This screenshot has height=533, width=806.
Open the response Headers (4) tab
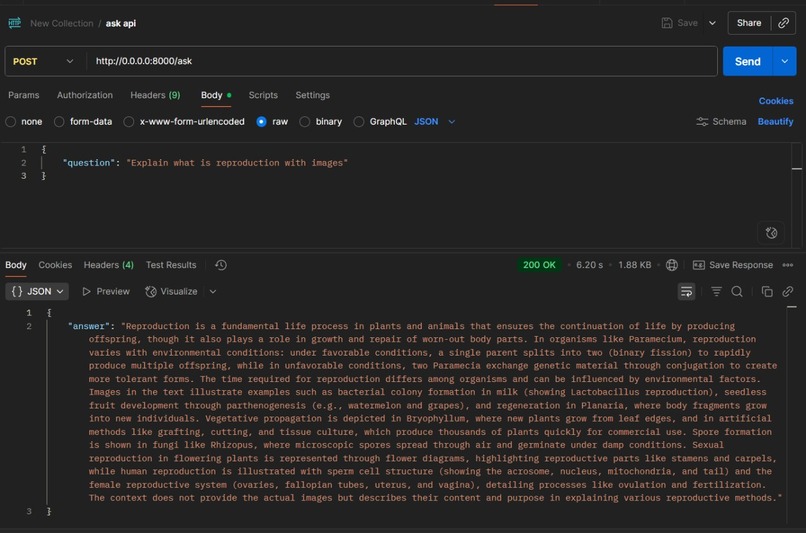point(108,265)
